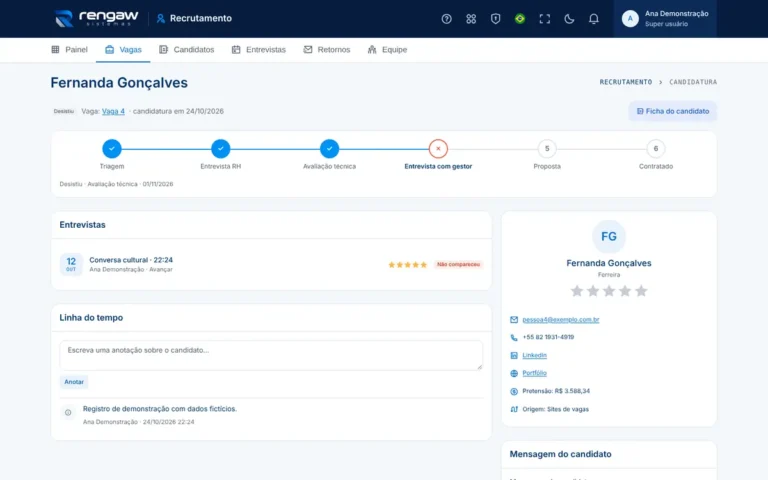The width and height of the screenshot is (768, 480).
Task: Select the Contratado stage step 6
Action: click(x=655, y=148)
